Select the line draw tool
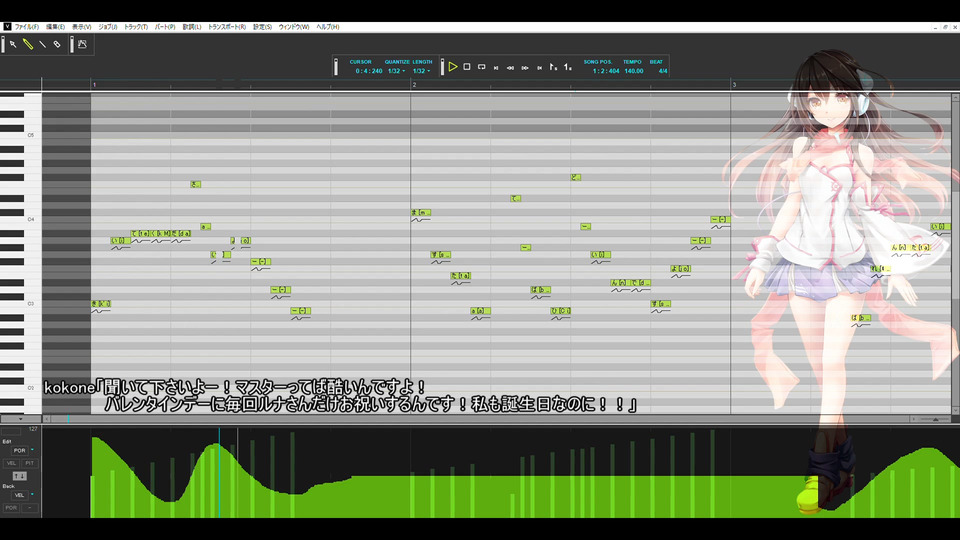 pos(42,44)
